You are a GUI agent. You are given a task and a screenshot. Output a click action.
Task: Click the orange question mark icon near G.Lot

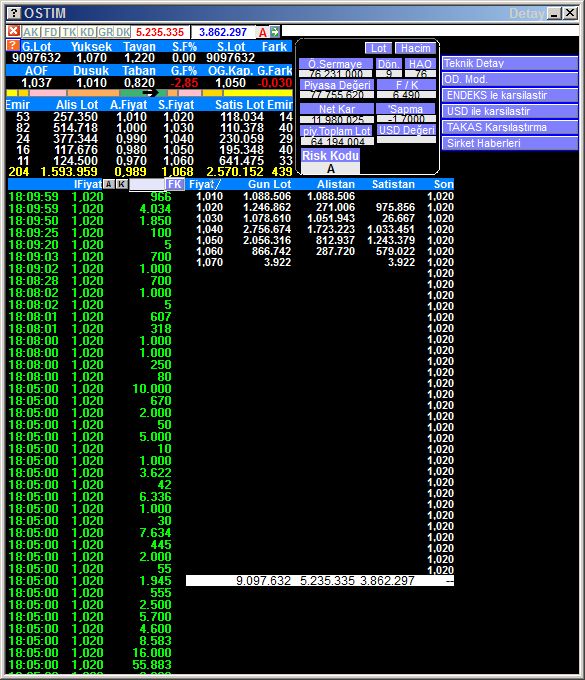click(13, 46)
